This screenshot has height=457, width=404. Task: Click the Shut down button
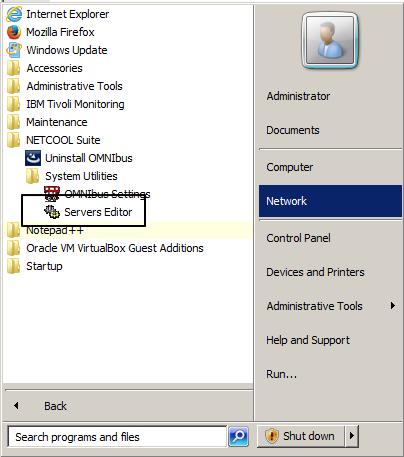point(301,436)
